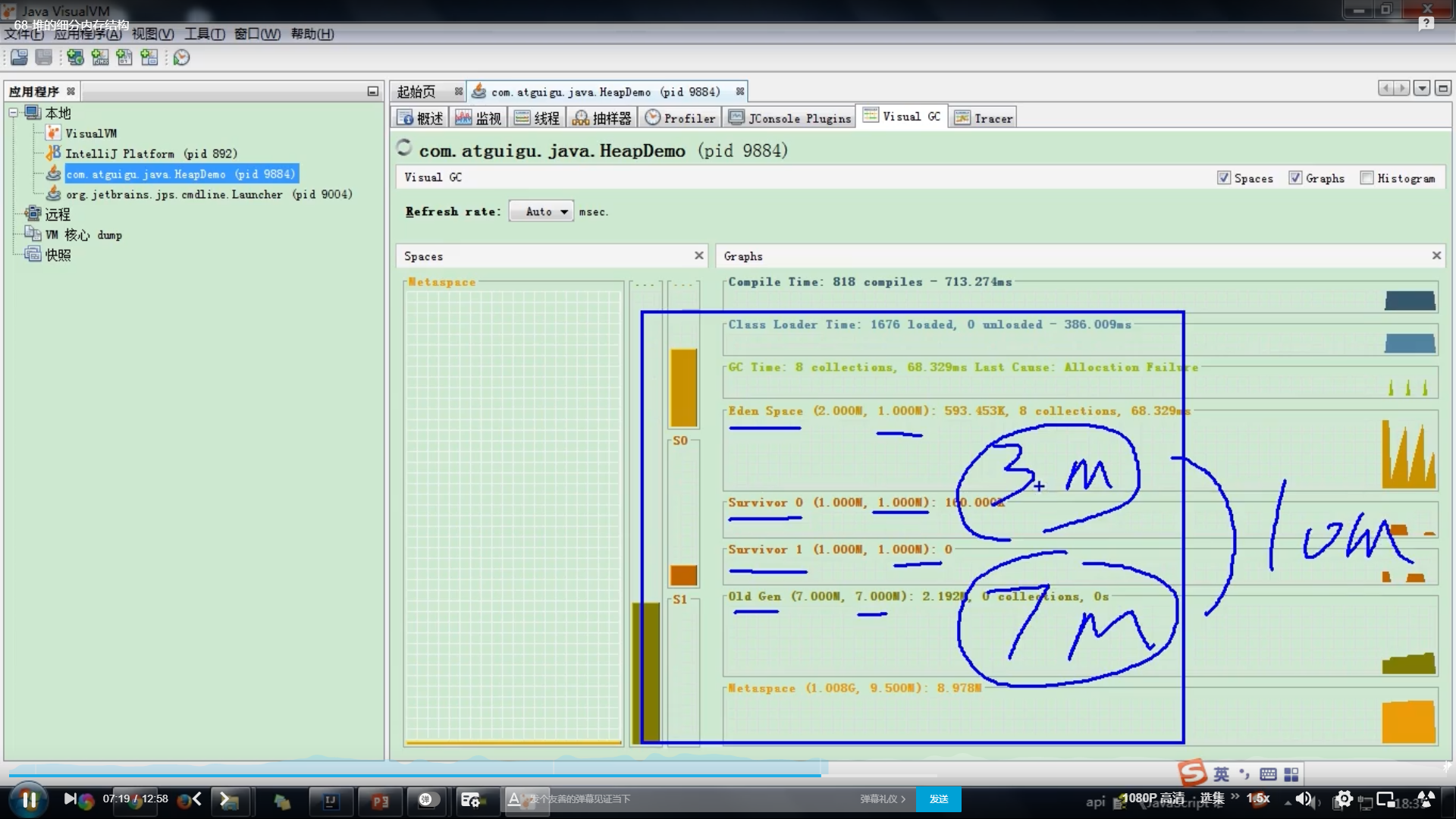Image resolution: width=1456 pixels, height=819 pixels.
Task: Select com.atguigu.java.HeapDemo (pid 9884) tree node
Action: [x=180, y=174]
